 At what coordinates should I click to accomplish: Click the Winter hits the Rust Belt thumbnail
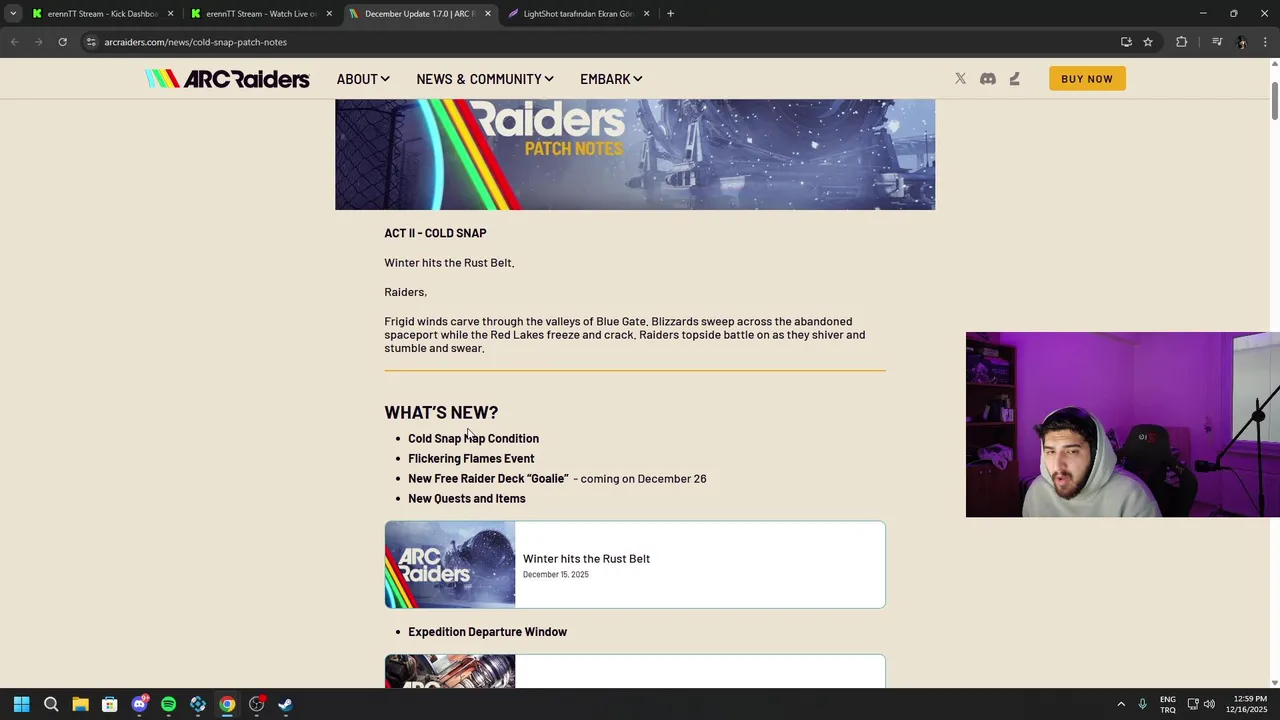450,564
